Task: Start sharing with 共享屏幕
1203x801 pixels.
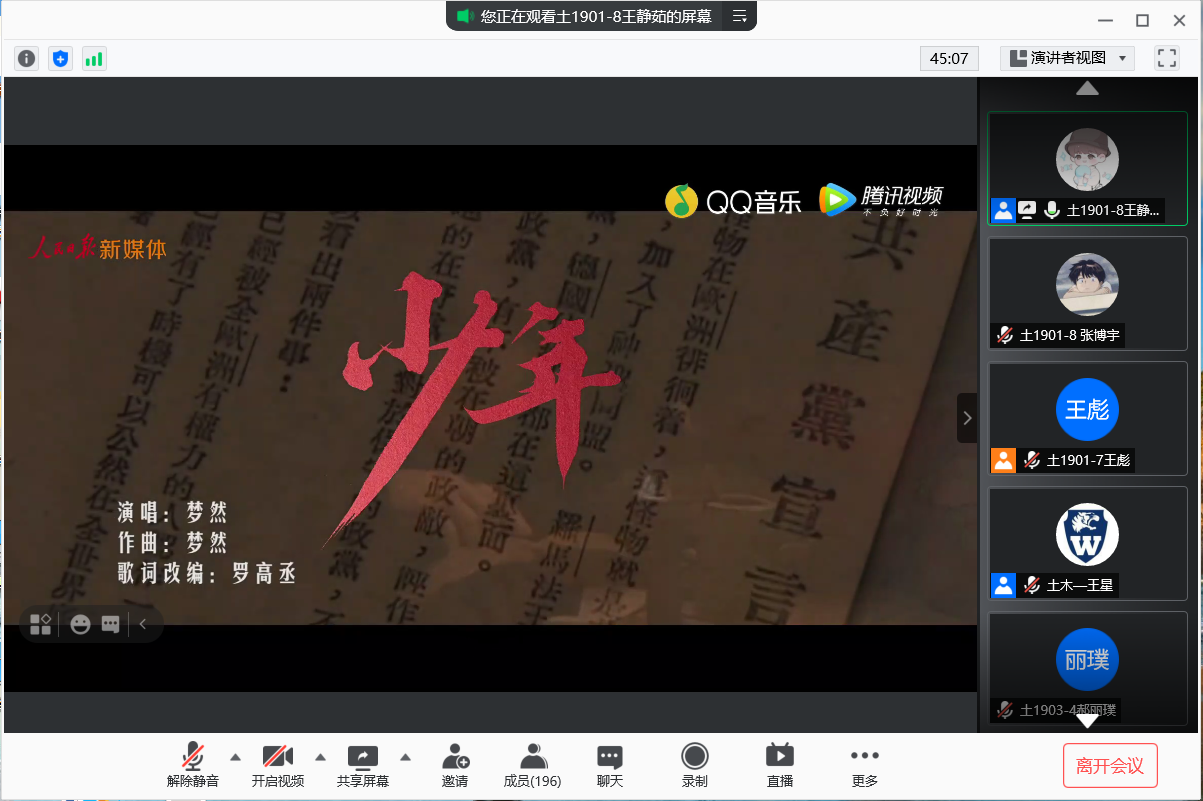Action: click(362, 765)
